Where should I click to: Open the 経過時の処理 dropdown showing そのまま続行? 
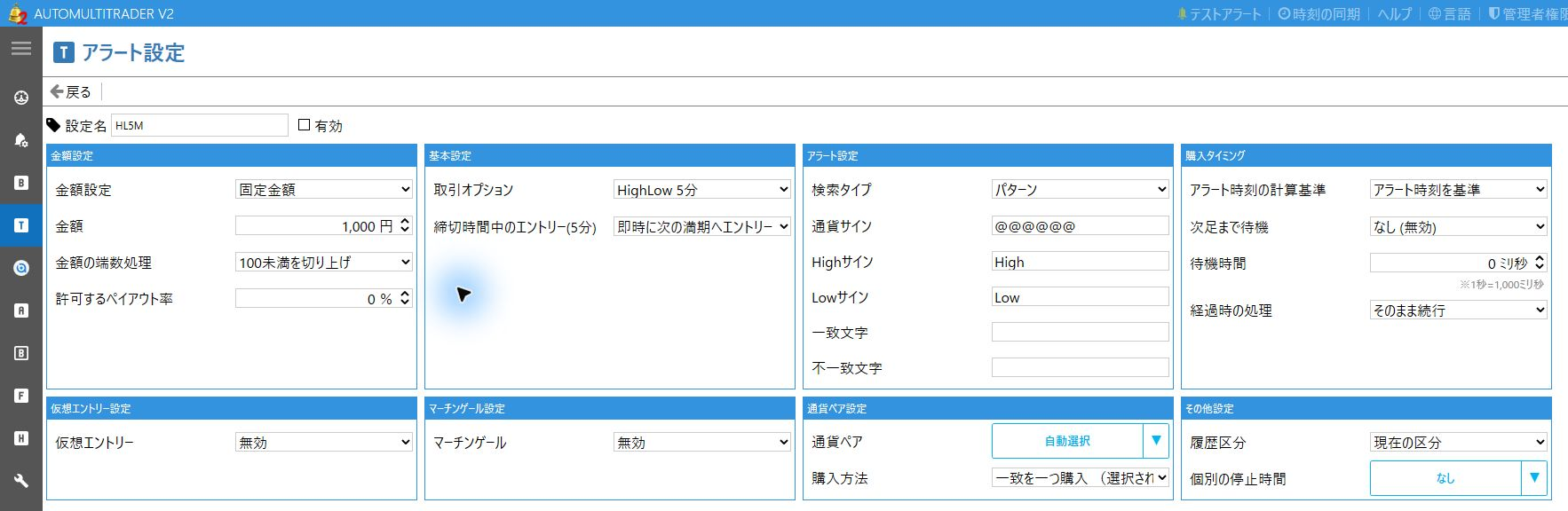(1459, 310)
